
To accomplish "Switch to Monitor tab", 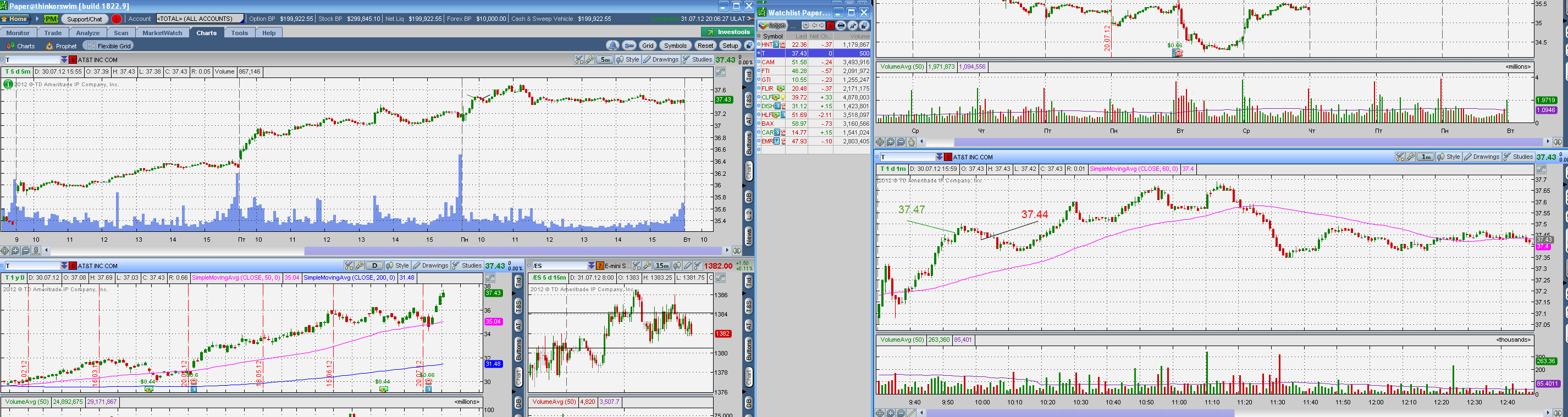I will point(18,33).
